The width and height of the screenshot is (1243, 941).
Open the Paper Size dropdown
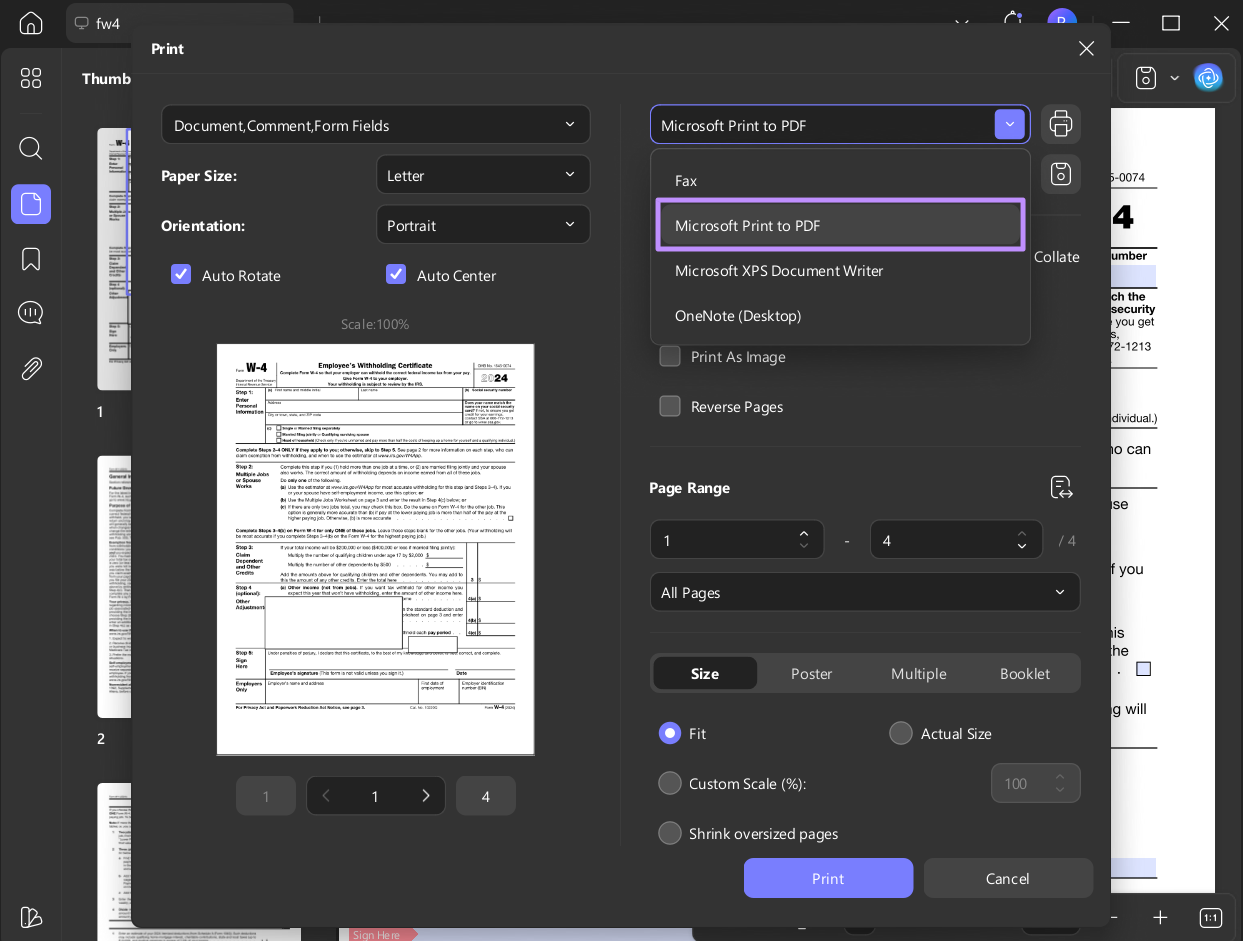(x=483, y=174)
